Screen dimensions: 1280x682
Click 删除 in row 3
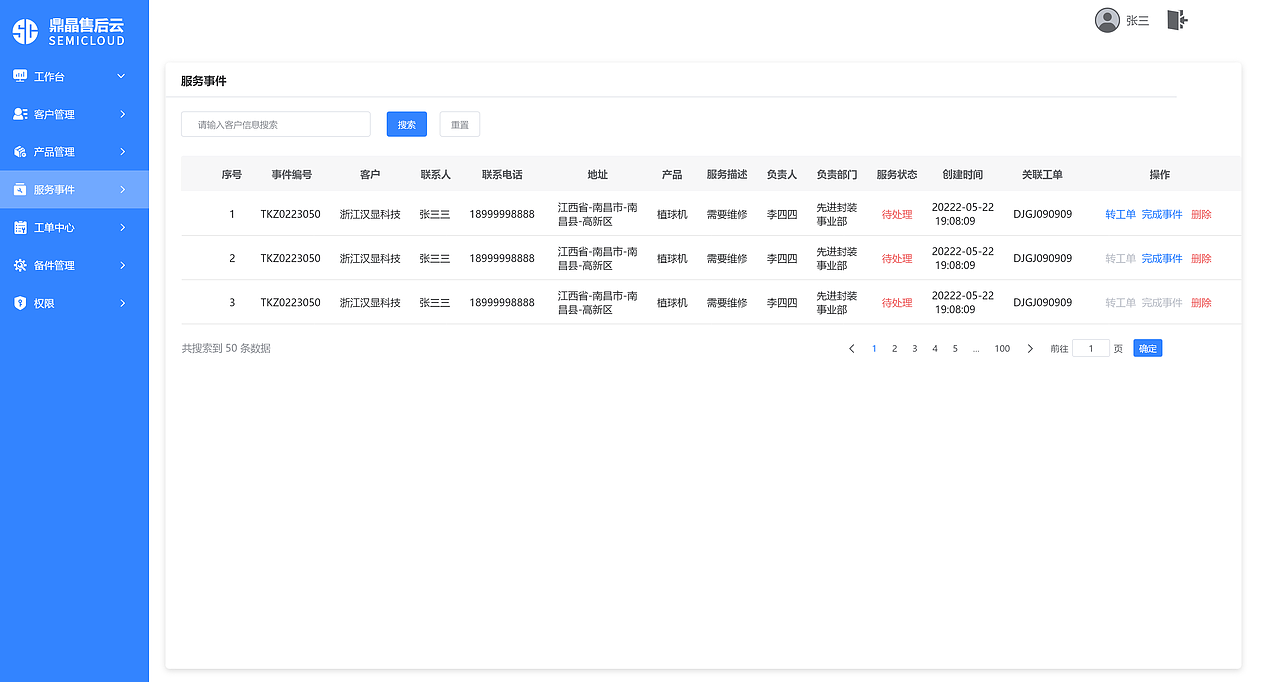pos(1201,302)
